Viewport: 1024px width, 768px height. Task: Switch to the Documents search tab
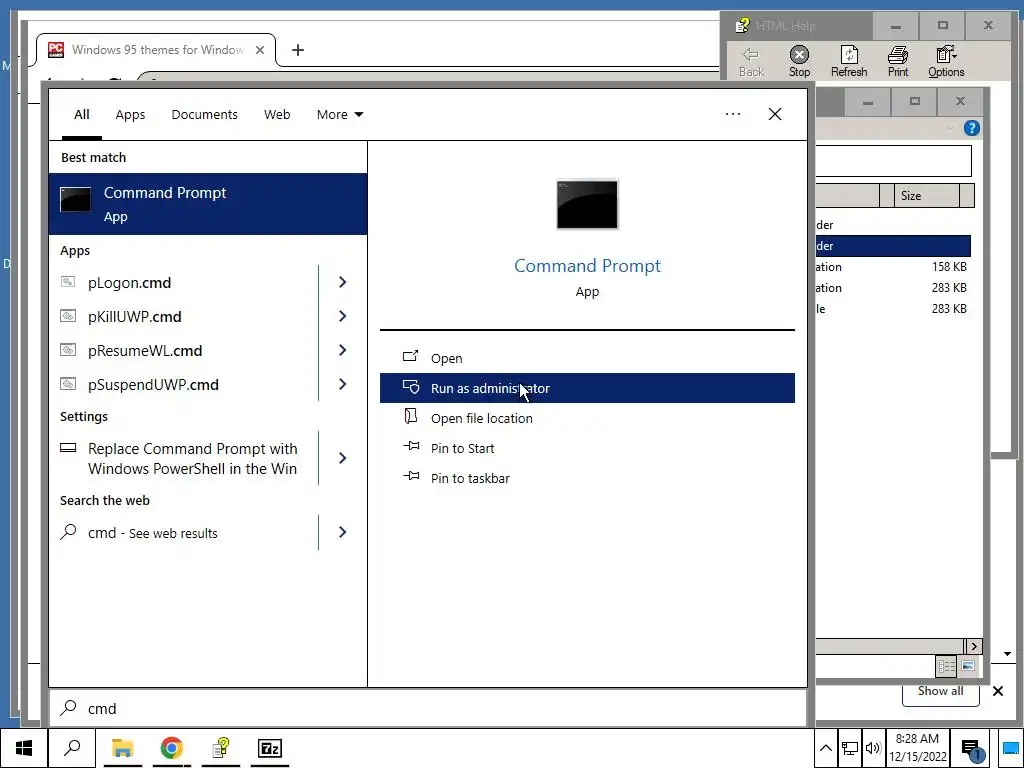(204, 114)
